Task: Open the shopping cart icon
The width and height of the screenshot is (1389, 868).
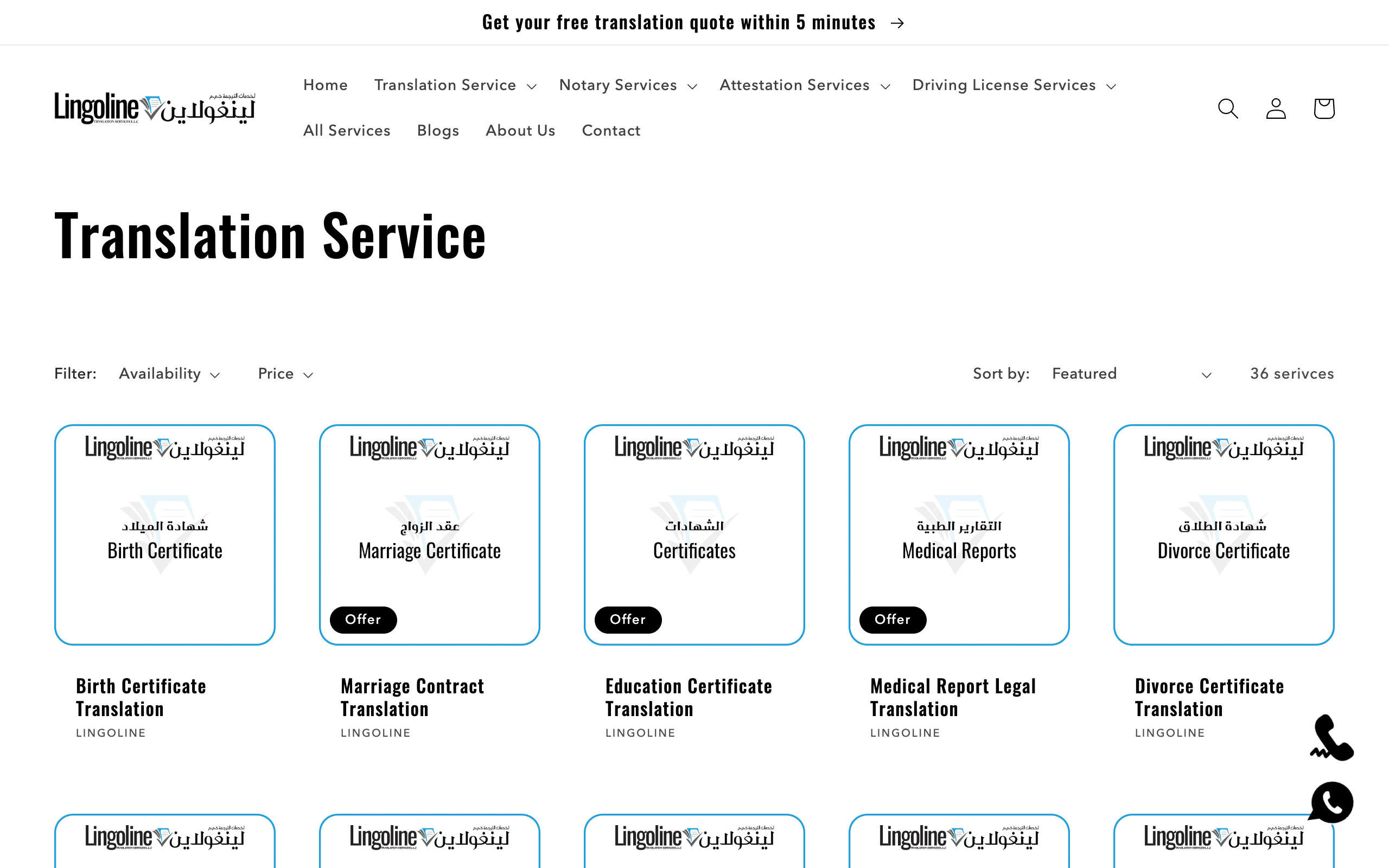Action: click(x=1323, y=108)
